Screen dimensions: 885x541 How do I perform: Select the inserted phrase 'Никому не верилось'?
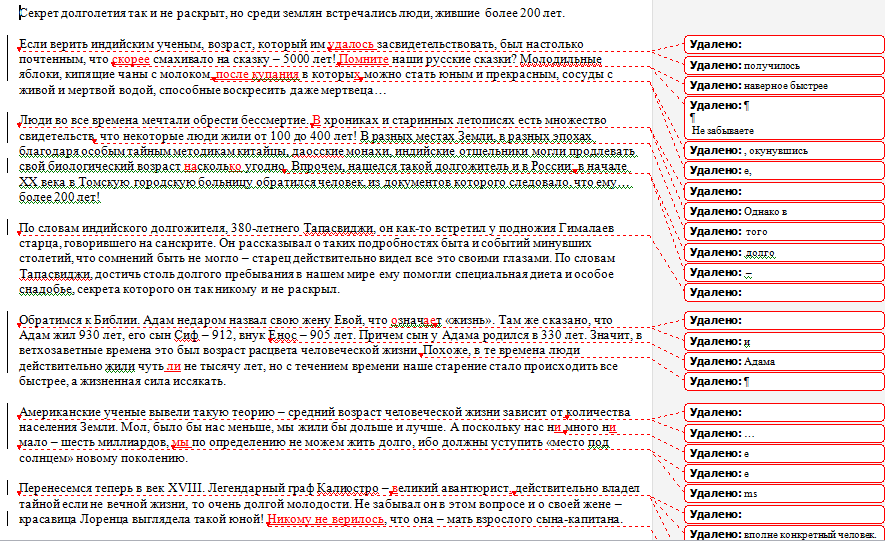point(326,519)
